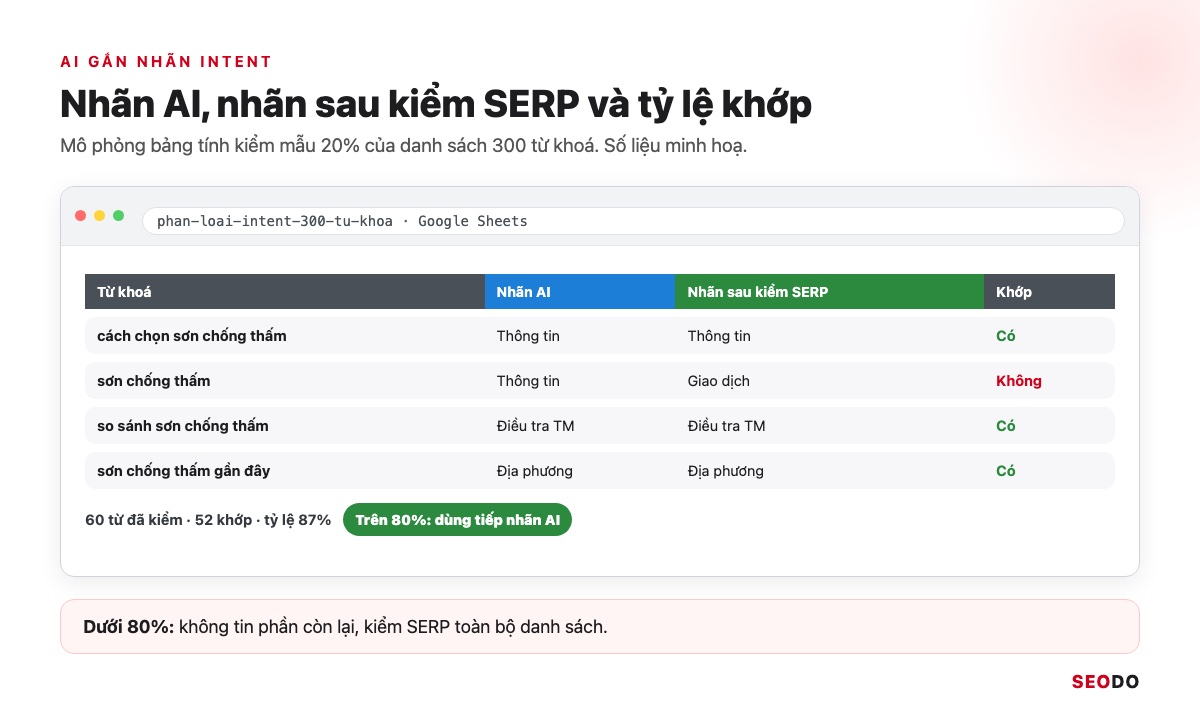The height and width of the screenshot is (714, 1200).
Task: Click 'Có' in the 'so sánh sơn chống thấm' row
Action: [1006, 426]
